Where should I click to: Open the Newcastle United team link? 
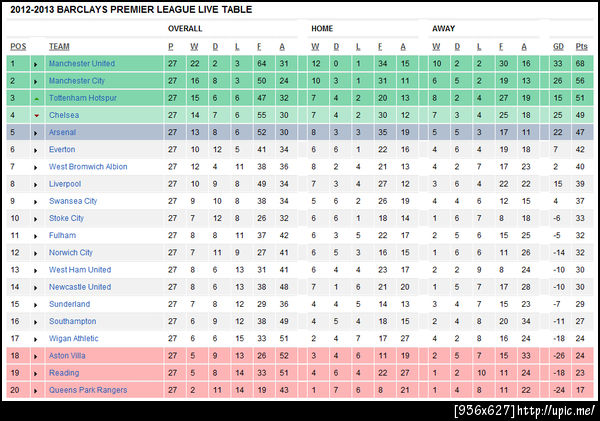[80, 287]
